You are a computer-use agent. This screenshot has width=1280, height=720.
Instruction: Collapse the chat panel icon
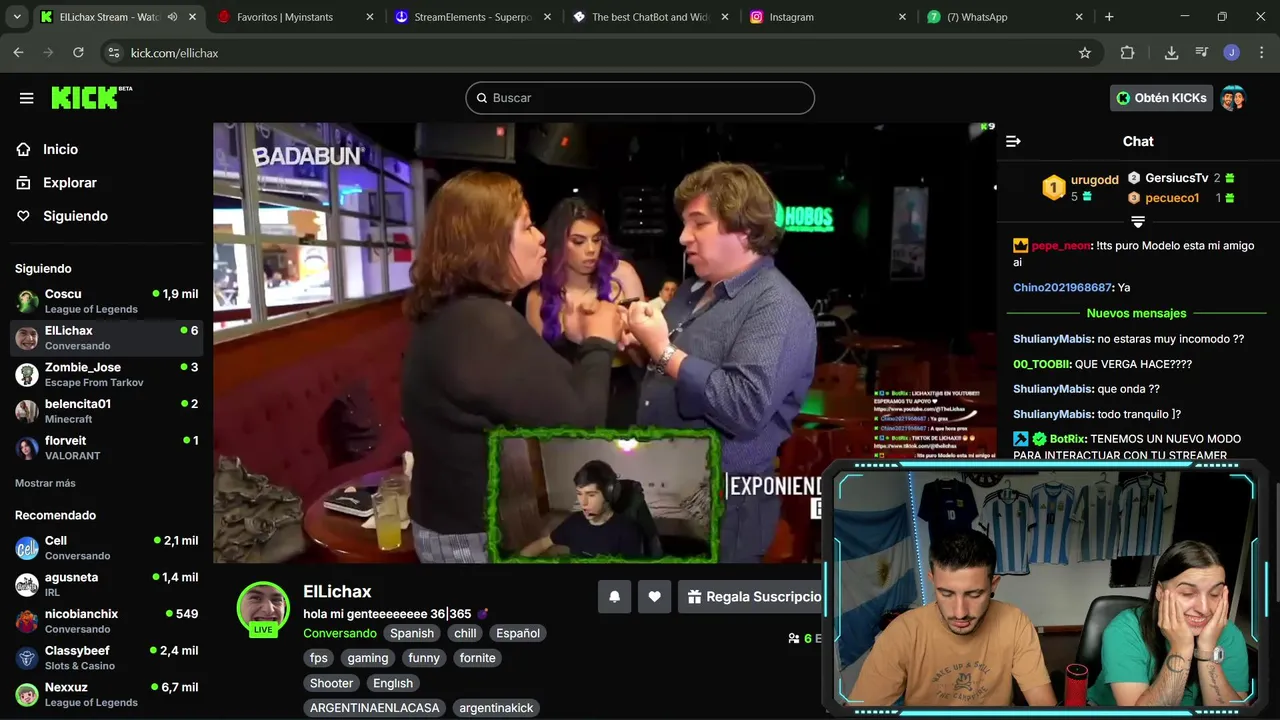click(x=1013, y=142)
